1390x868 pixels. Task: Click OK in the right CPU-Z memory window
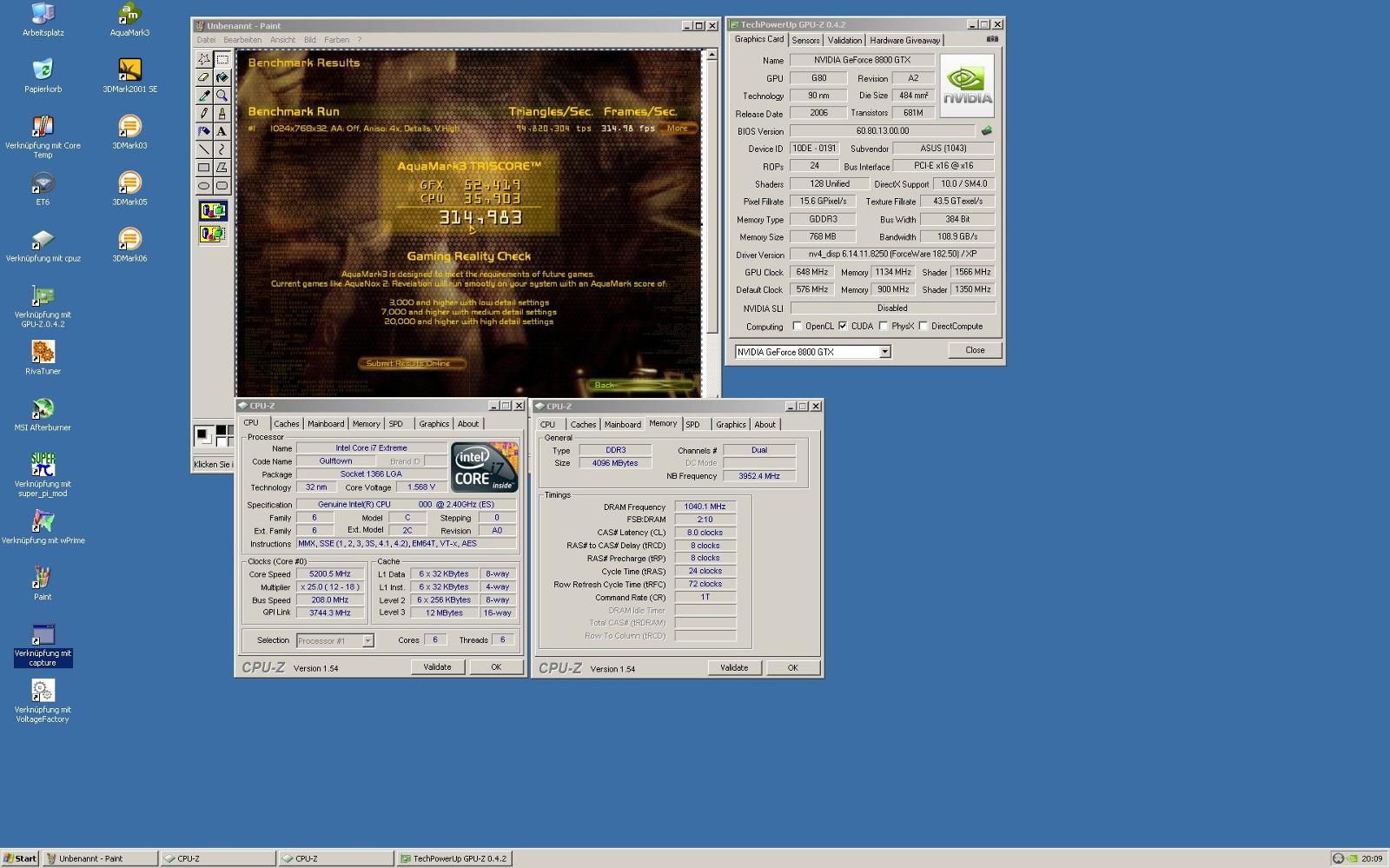(x=792, y=668)
